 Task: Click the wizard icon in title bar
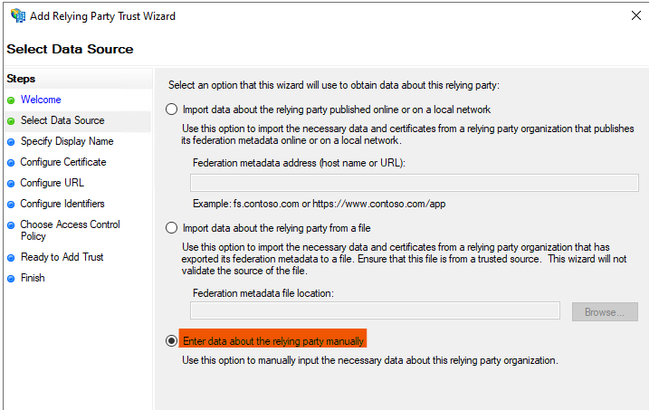click(x=18, y=17)
